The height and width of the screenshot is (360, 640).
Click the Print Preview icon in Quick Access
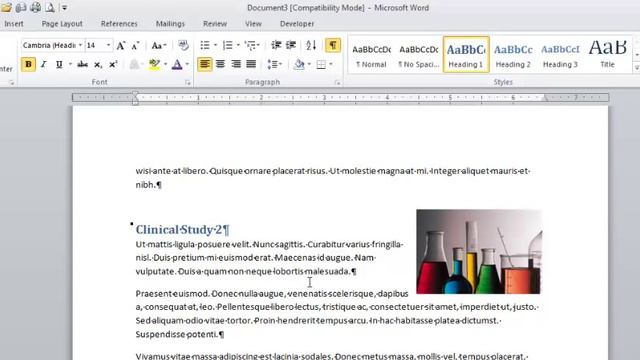tap(50, 7)
